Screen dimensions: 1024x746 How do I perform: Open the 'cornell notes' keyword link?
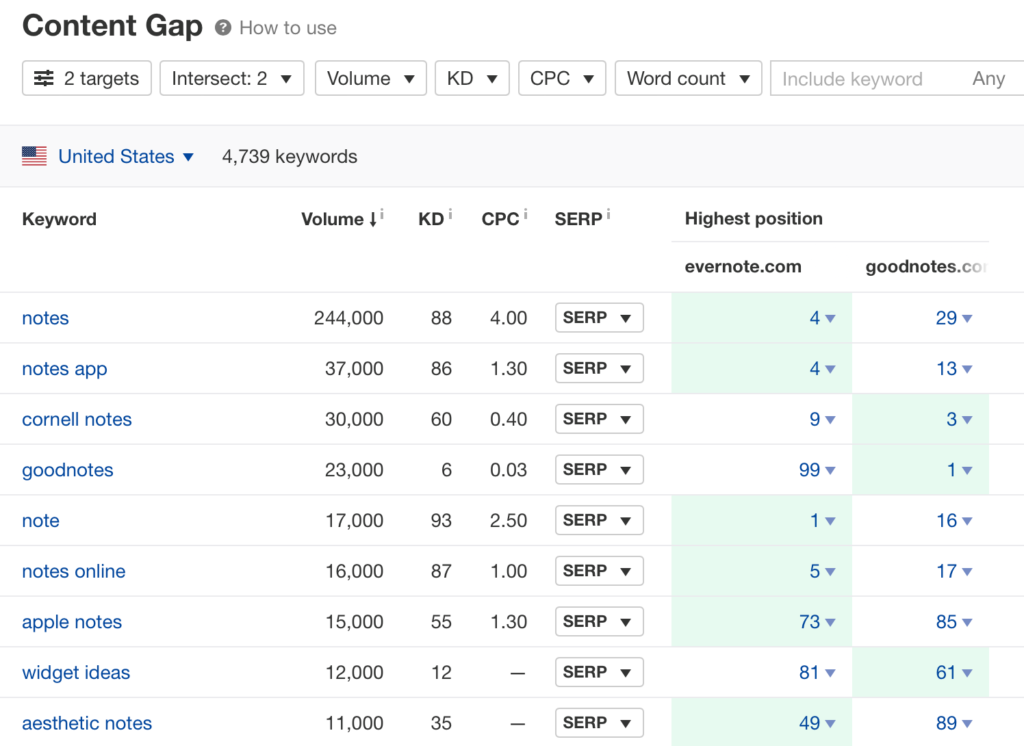(77, 419)
